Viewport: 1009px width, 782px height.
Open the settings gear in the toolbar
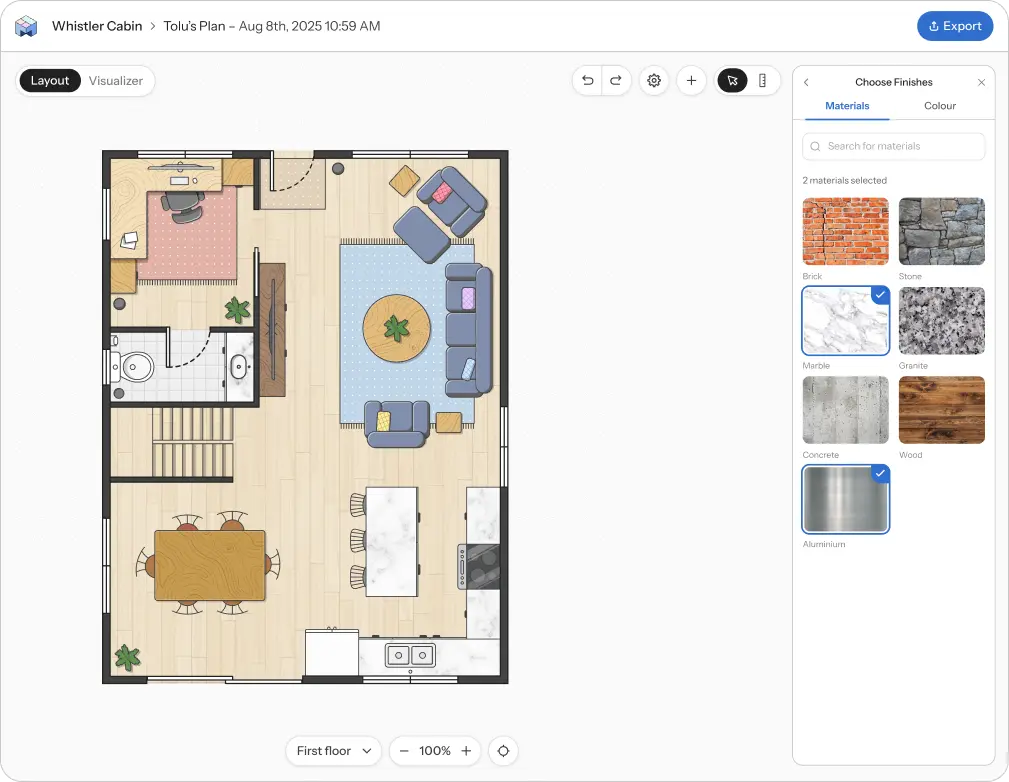point(654,80)
